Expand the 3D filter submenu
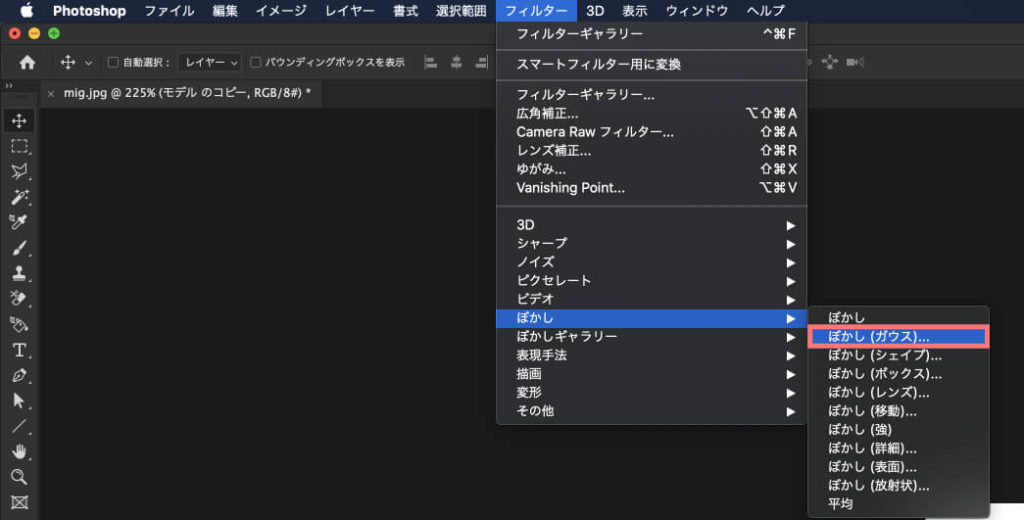 652,225
